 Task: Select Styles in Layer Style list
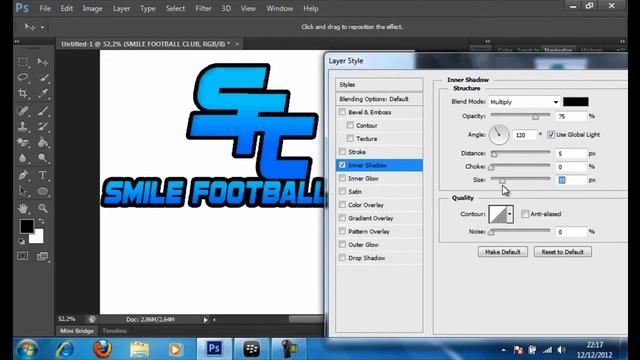379,84
